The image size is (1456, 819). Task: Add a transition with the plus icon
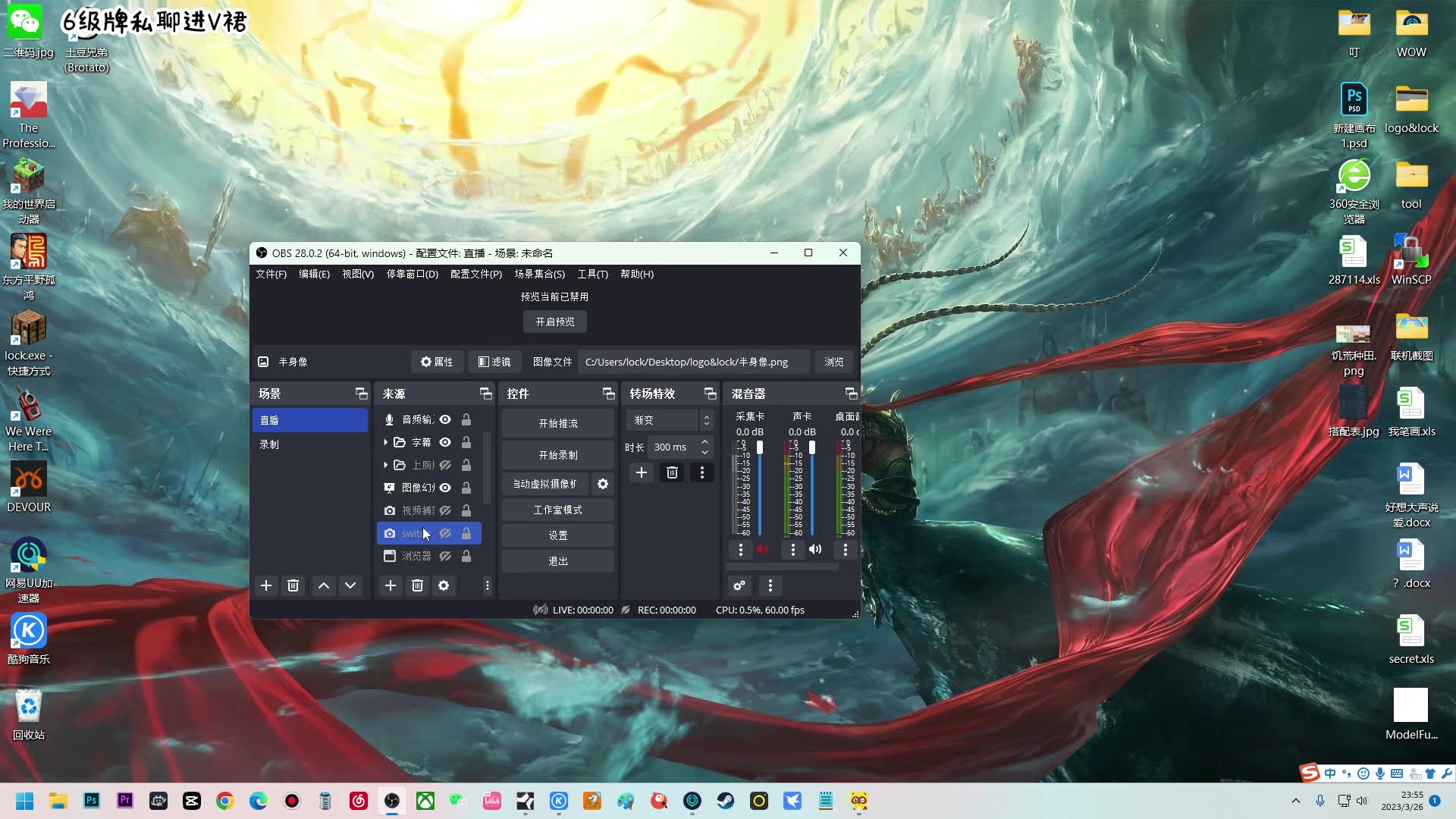642,472
